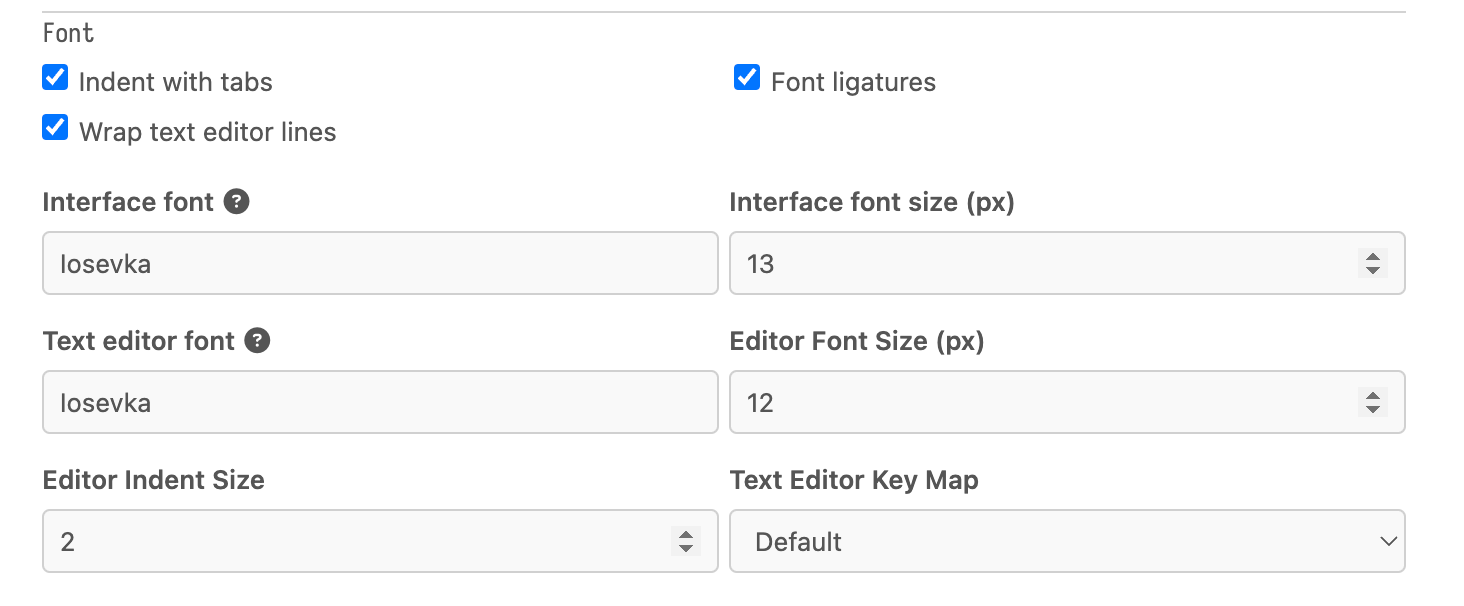The image size is (1464, 606).
Task: Click the Text editor font help icon
Action: [257, 341]
